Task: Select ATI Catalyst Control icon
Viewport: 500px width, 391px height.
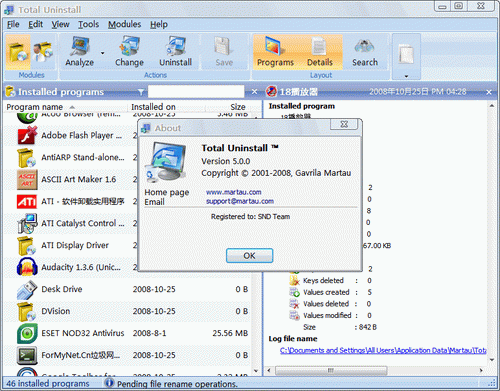Action: tap(27, 223)
